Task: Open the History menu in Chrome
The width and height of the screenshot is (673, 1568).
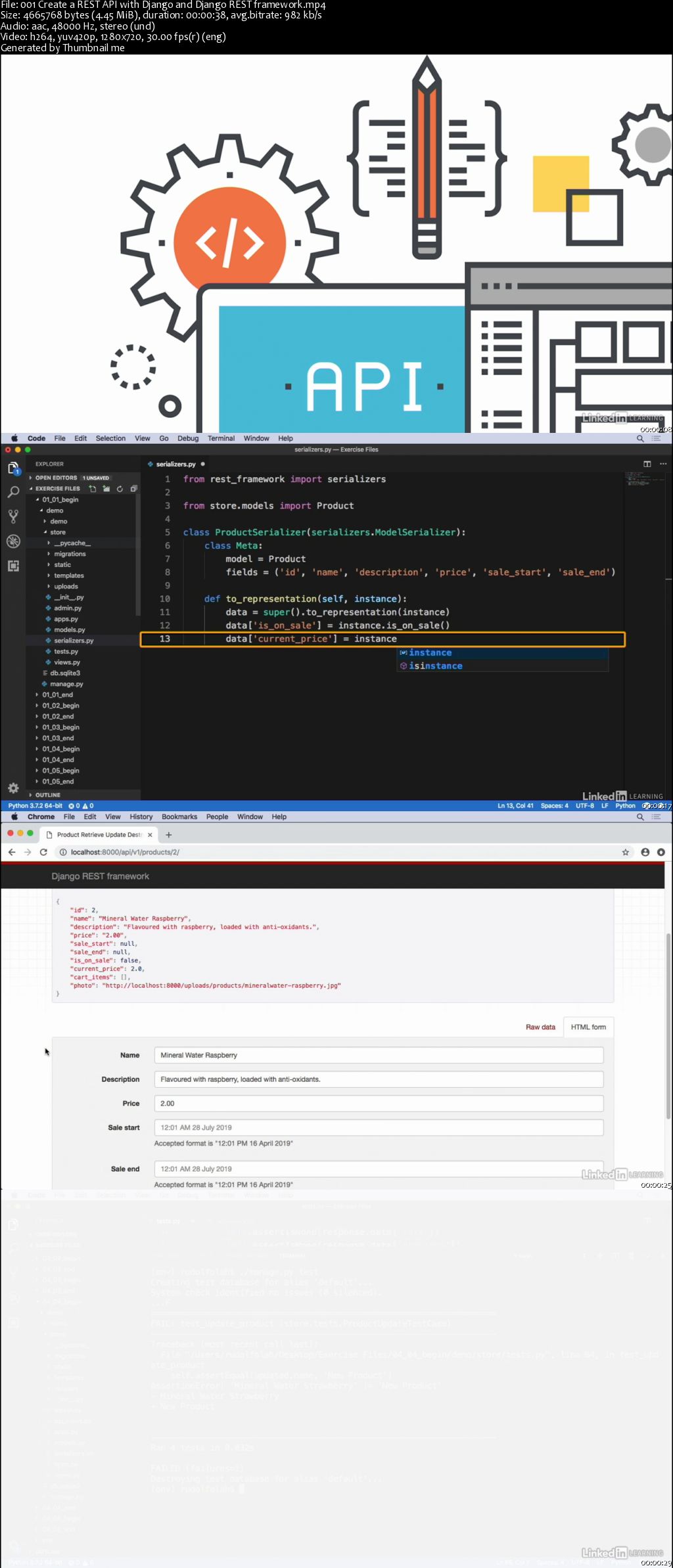Action: [x=141, y=817]
